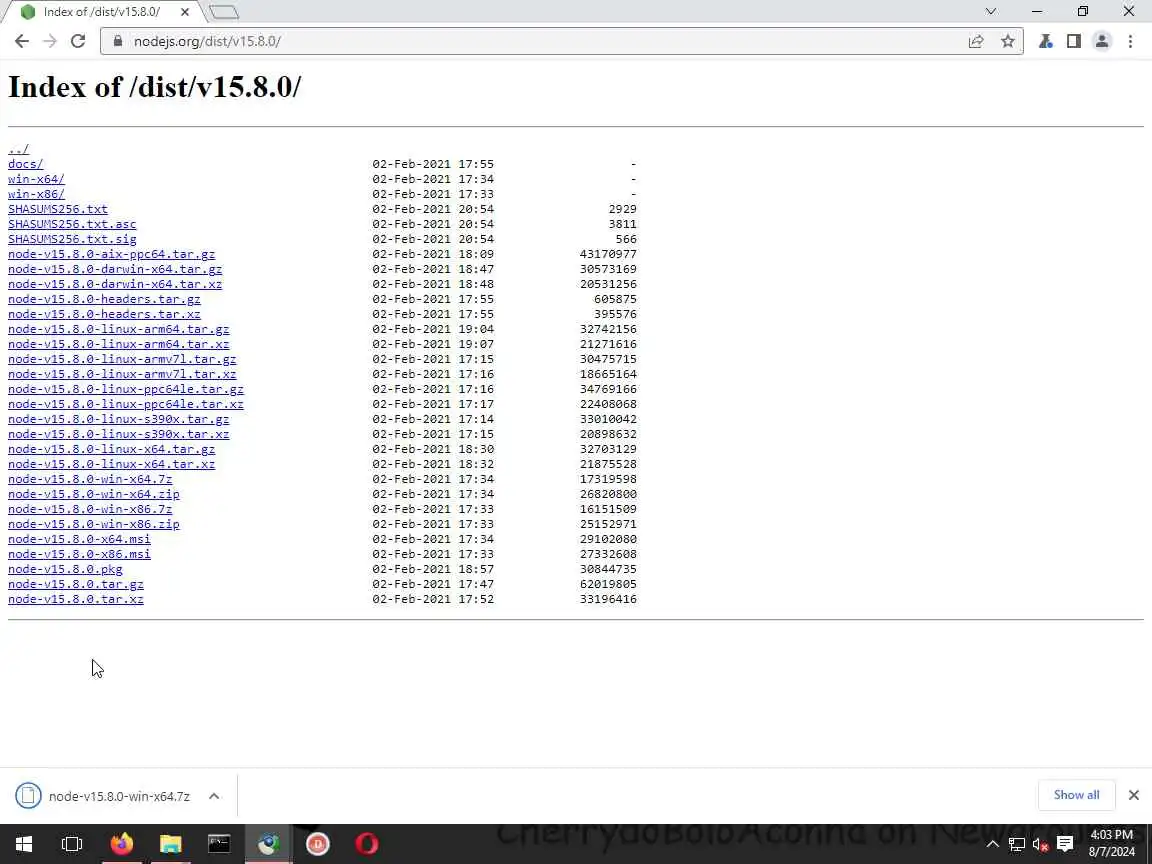1152x864 pixels.
Task: Open the red circular taskbar app
Action: coord(317,843)
